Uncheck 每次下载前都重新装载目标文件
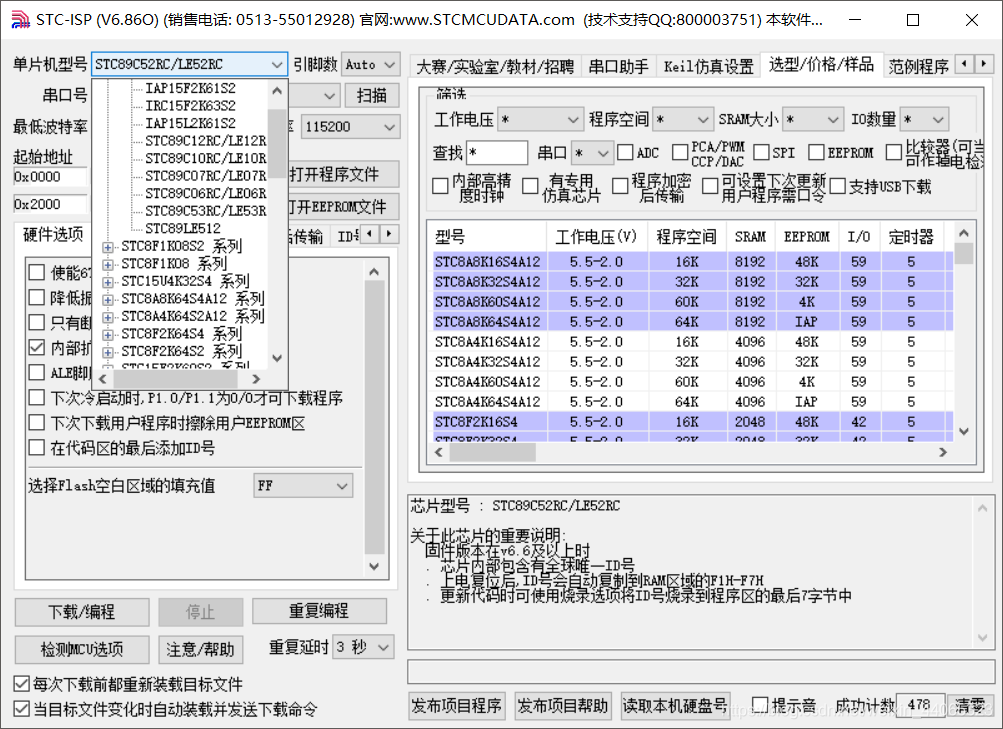The height and width of the screenshot is (729, 1003). (x=22, y=684)
